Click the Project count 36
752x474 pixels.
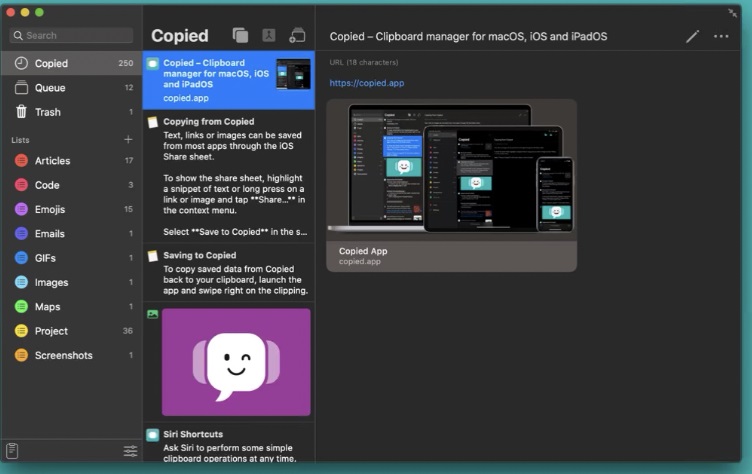point(128,331)
